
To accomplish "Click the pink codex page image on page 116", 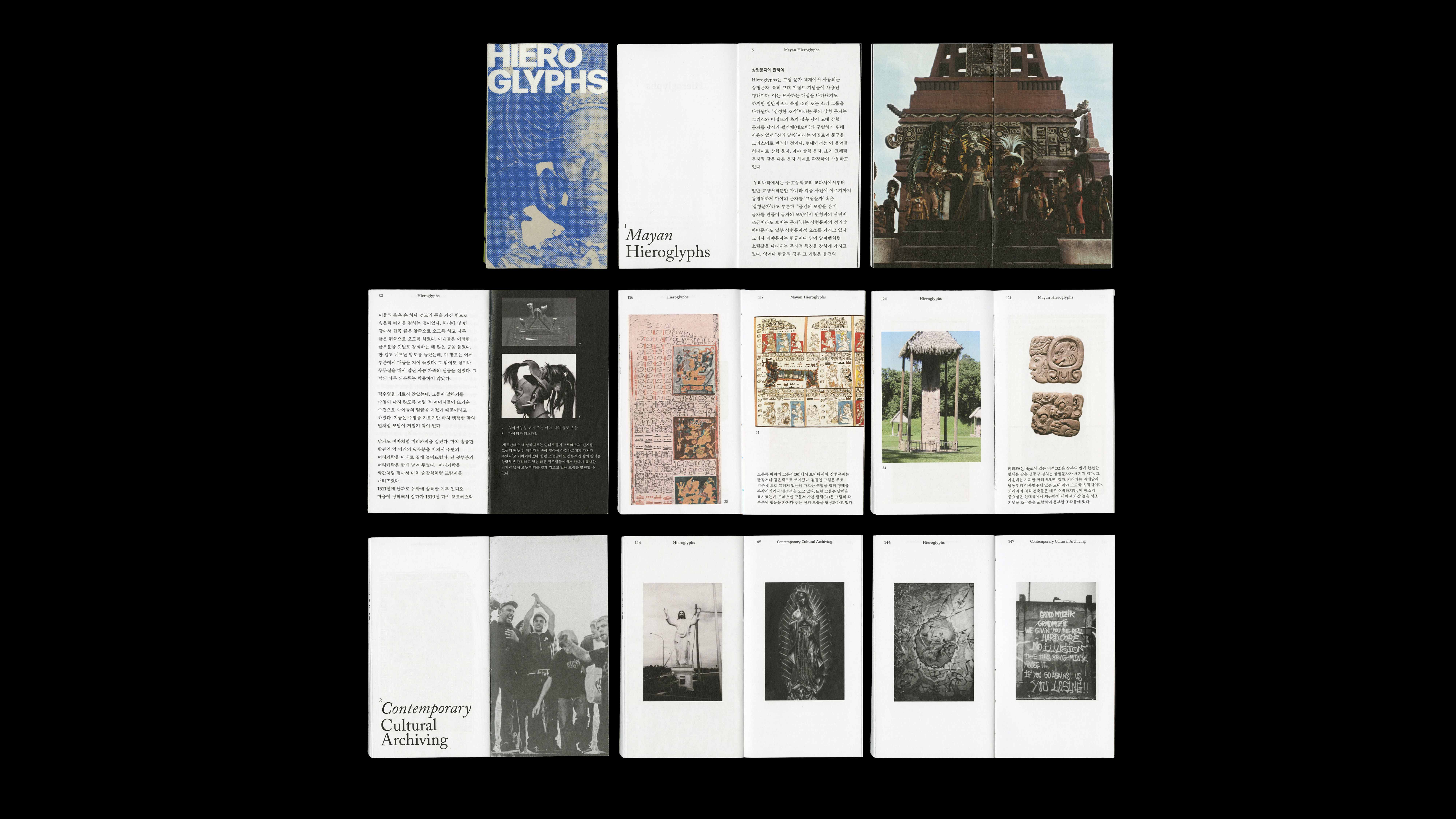I will click(674, 409).
